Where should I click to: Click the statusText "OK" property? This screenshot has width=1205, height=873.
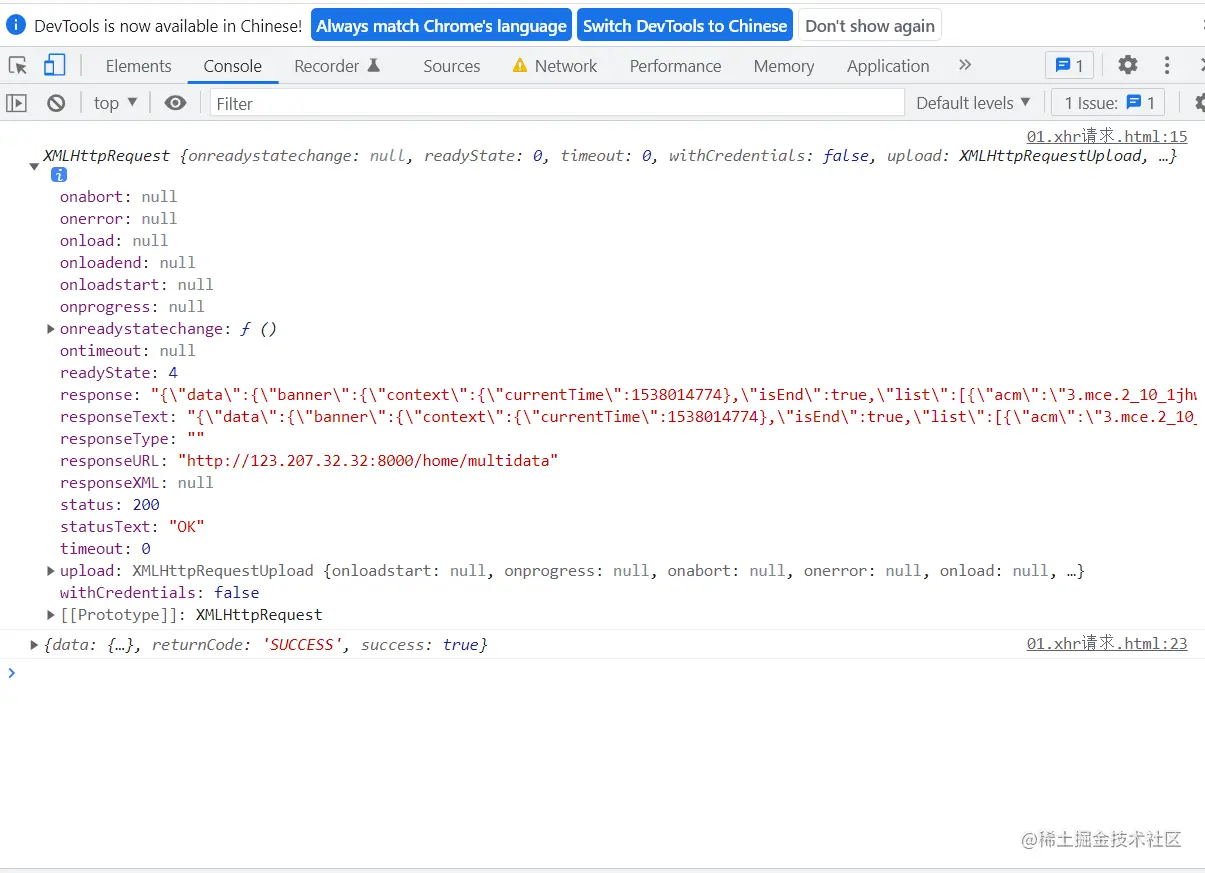pos(132,527)
